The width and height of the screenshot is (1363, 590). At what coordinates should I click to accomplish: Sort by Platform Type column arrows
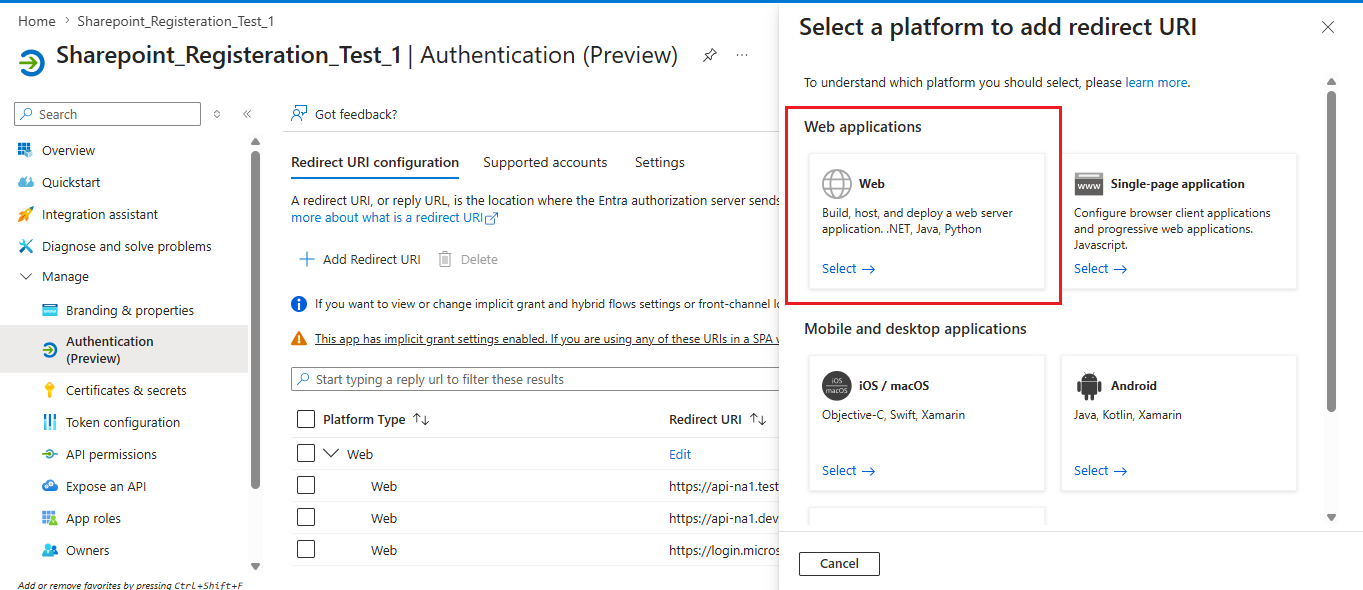point(421,420)
